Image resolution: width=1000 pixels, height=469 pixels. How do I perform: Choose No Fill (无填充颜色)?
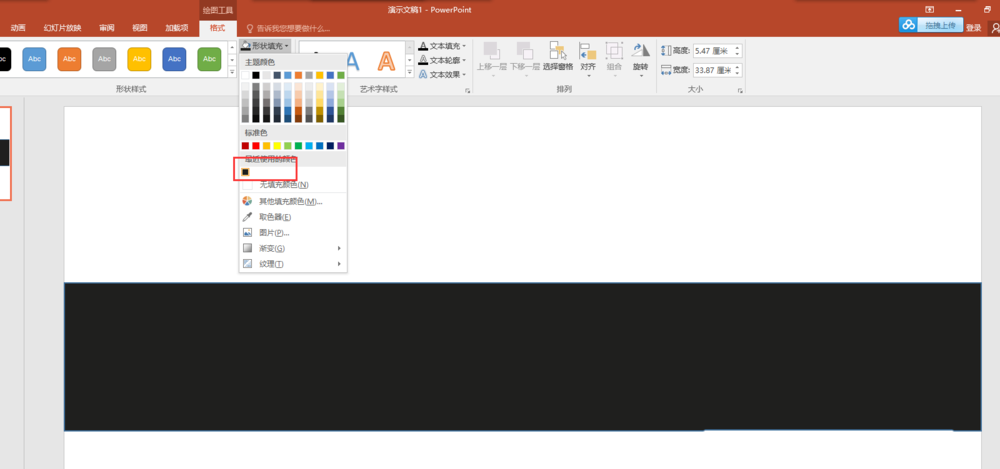pyautogui.click(x=293, y=185)
